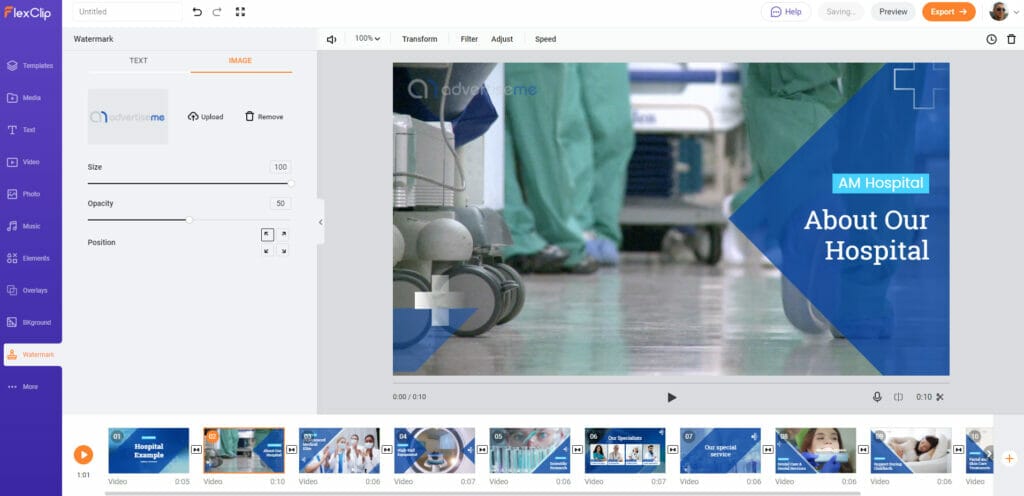Click the Saving status button
This screenshot has height=496, width=1024.
840,12
